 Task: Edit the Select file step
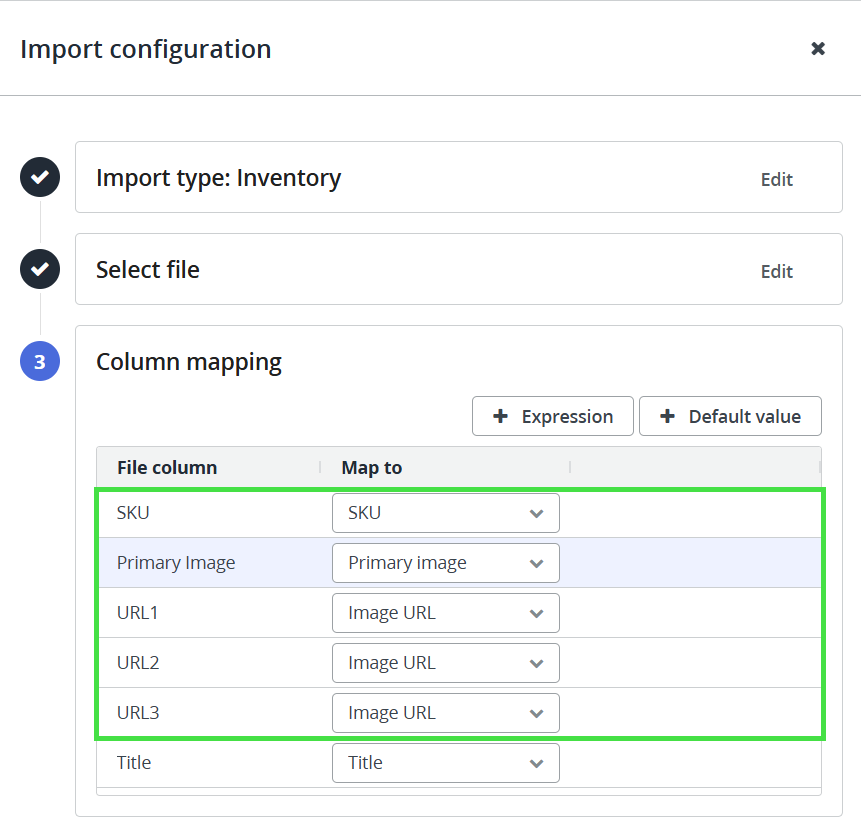(x=776, y=272)
